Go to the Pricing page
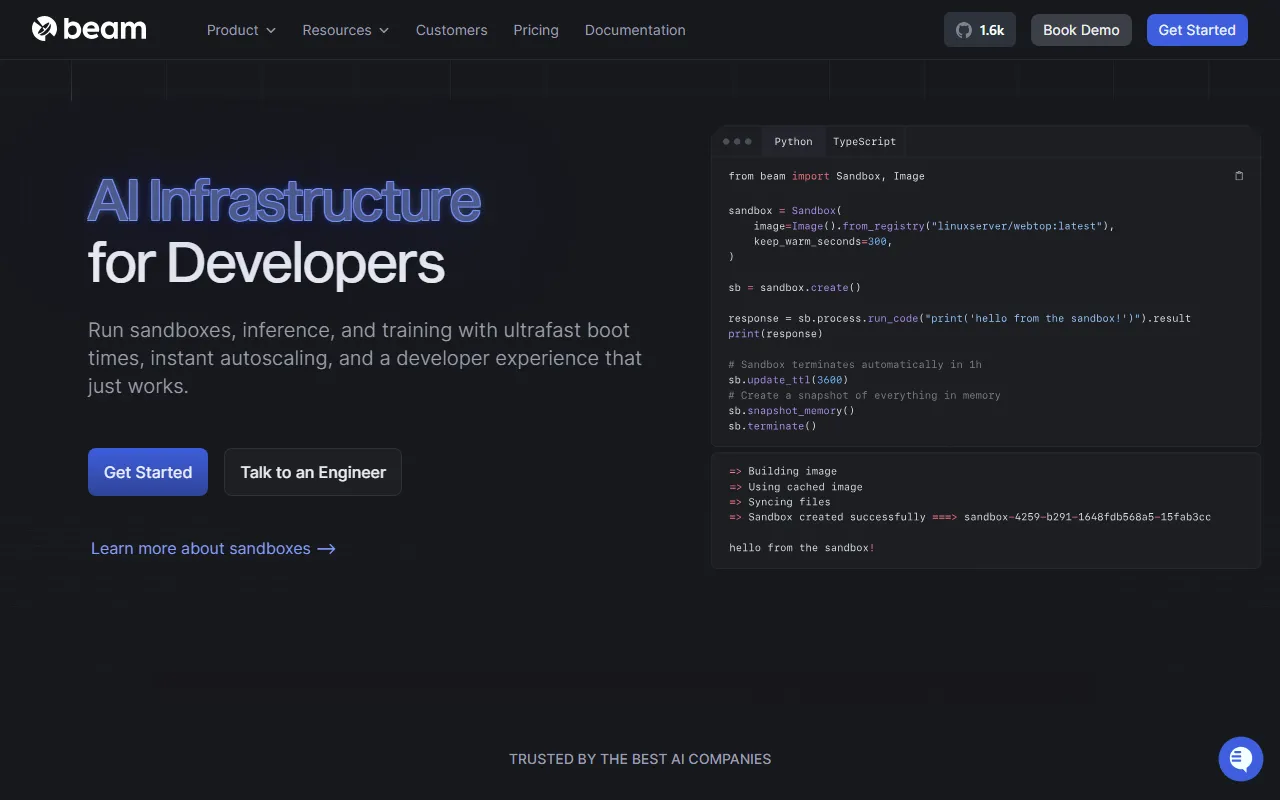Screen dimensions: 1280x800 point(536,30)
